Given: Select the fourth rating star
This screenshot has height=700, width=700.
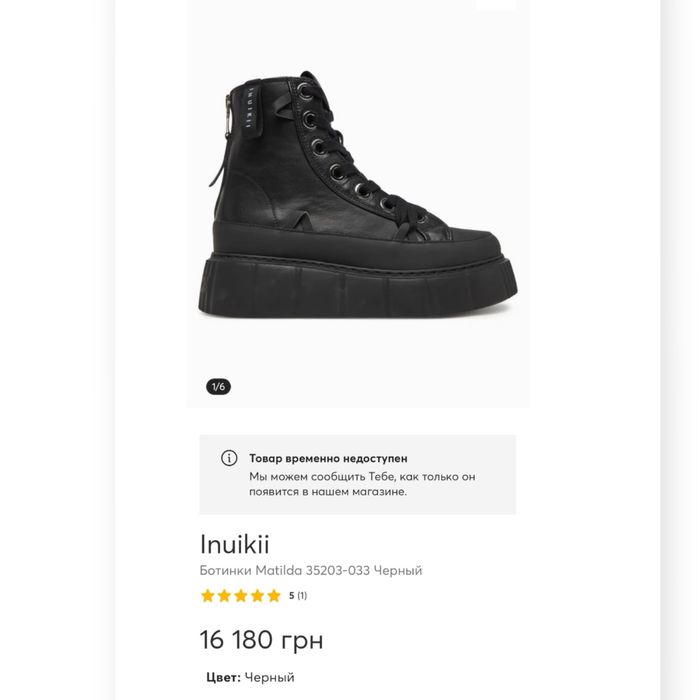Looking at the screenshot, I should [x=257, y=596].
